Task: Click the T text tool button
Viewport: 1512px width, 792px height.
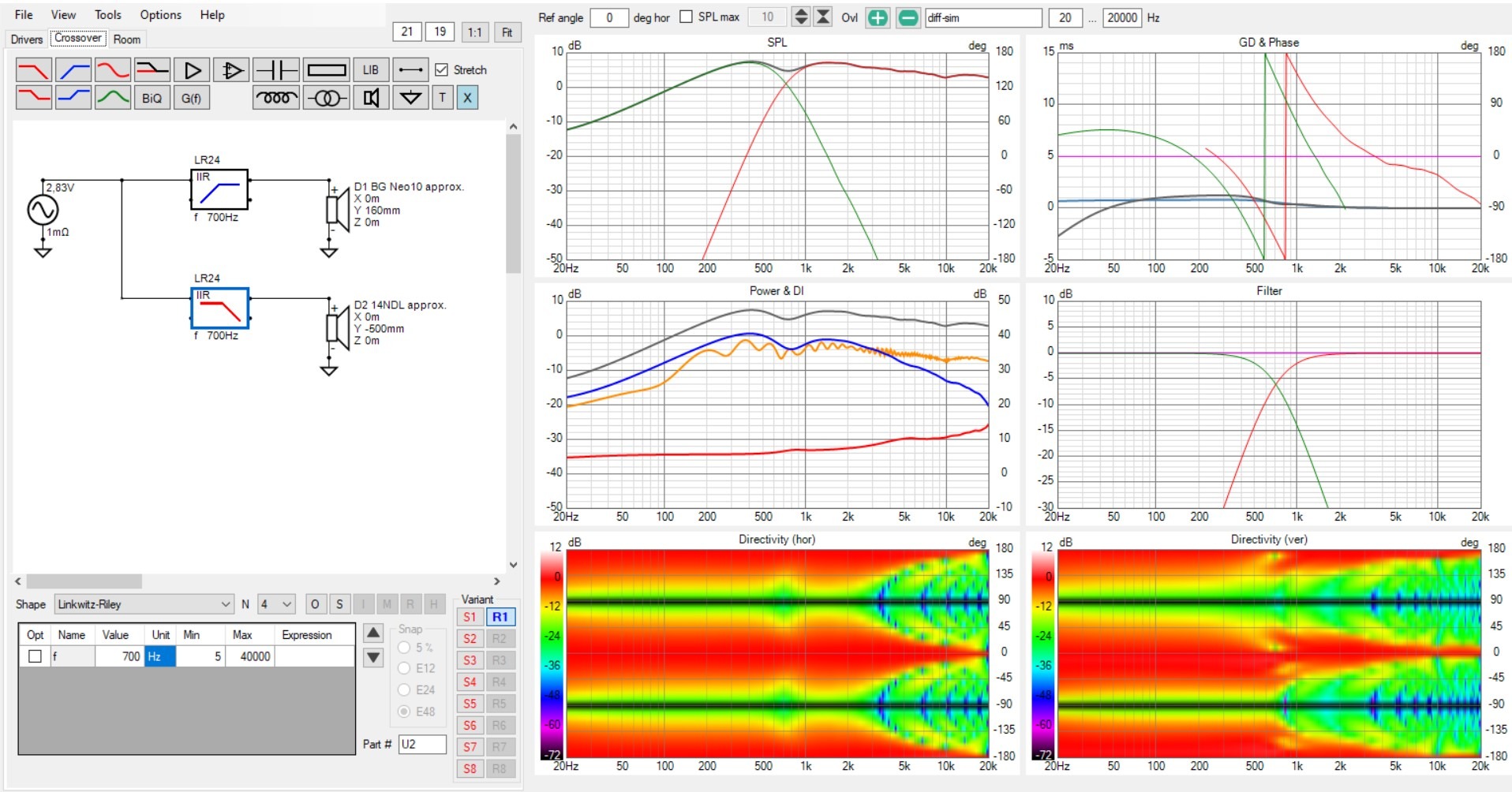Action: [442, 98]
